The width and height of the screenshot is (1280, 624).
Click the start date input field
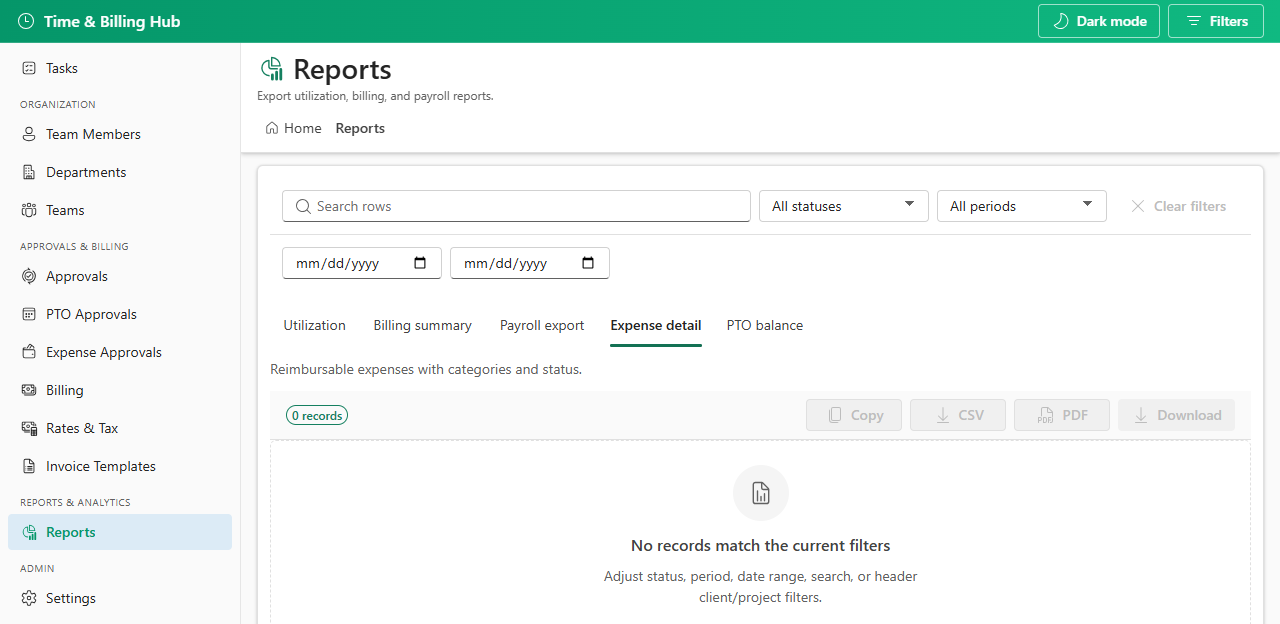pos(362,263)
